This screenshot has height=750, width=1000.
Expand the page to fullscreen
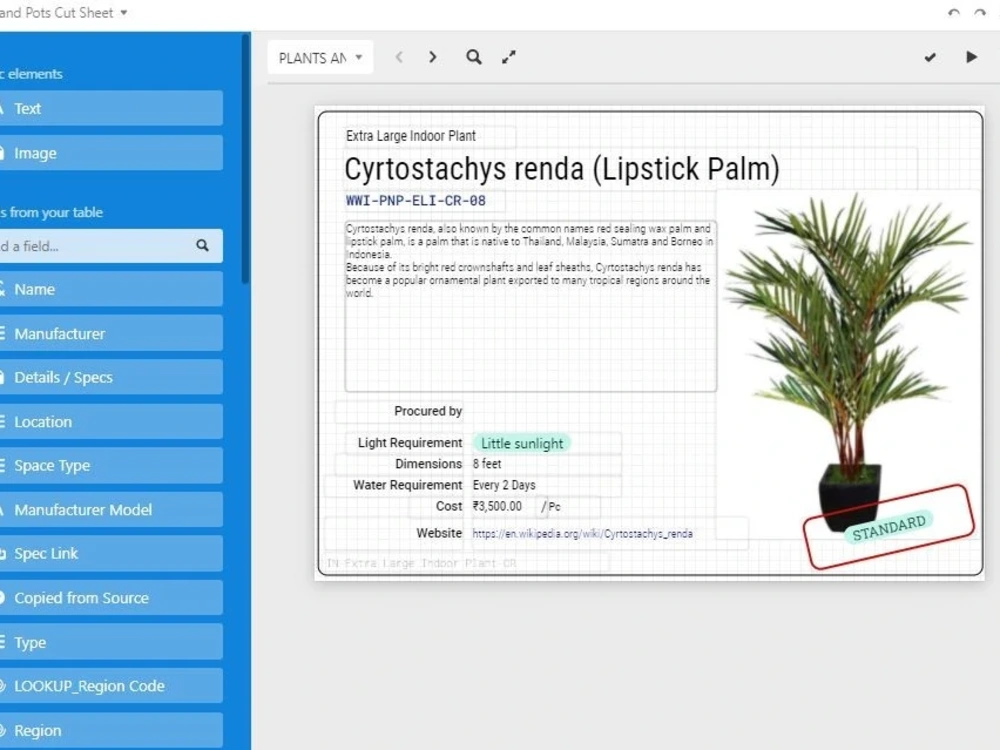point(508,57)
